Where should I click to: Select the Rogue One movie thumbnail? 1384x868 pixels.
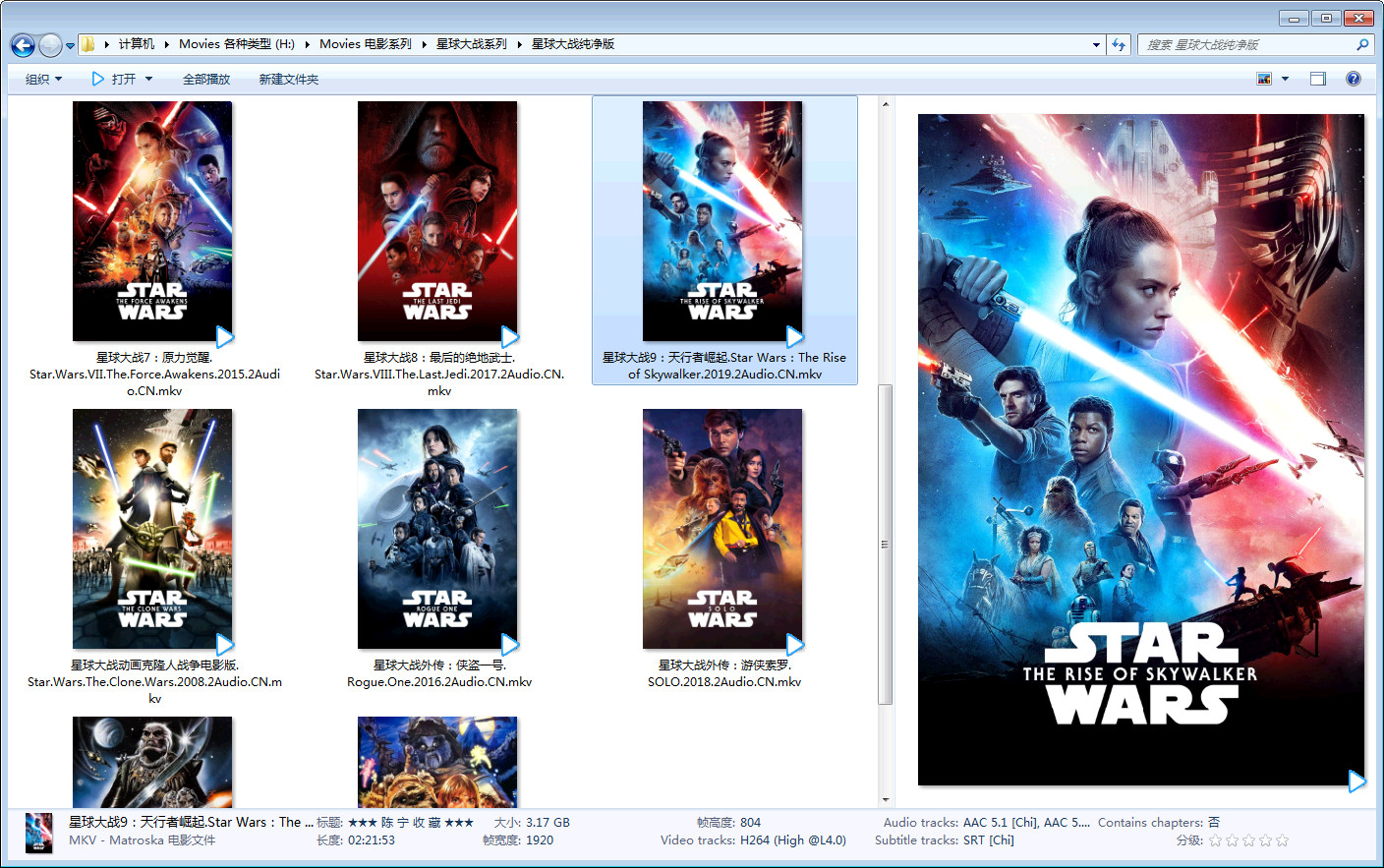click(x=437, y=529)
